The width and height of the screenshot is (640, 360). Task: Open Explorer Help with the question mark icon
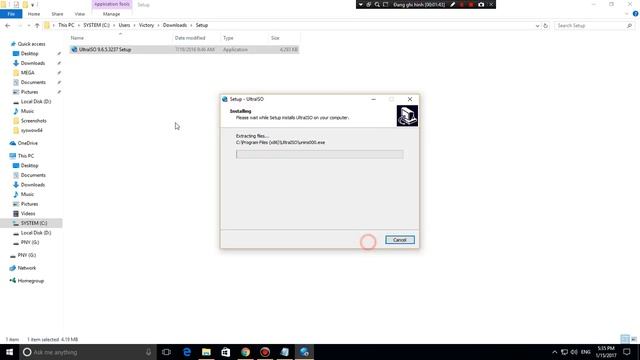635,14
